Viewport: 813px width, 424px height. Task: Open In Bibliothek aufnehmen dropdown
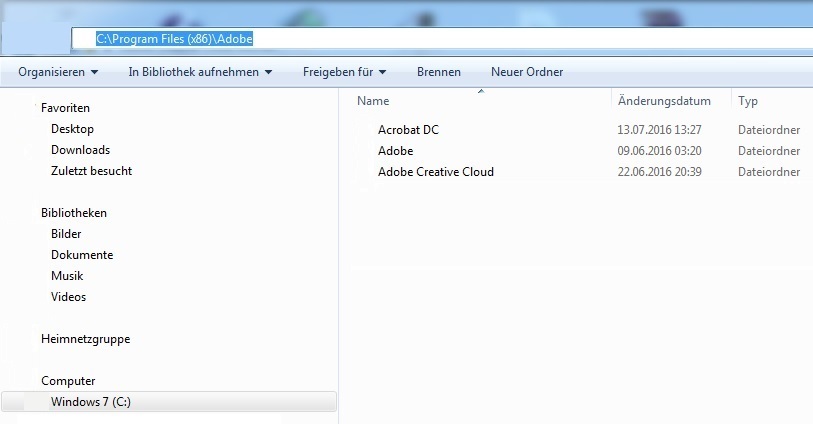click(x=200, y=72)
